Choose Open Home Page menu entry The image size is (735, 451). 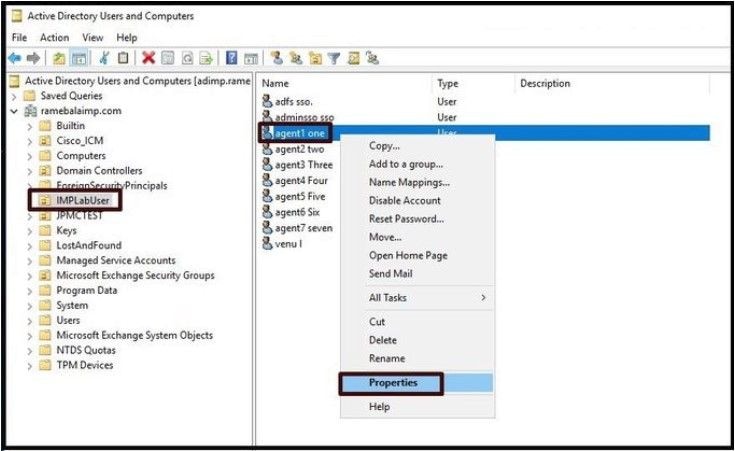(417, 256)
